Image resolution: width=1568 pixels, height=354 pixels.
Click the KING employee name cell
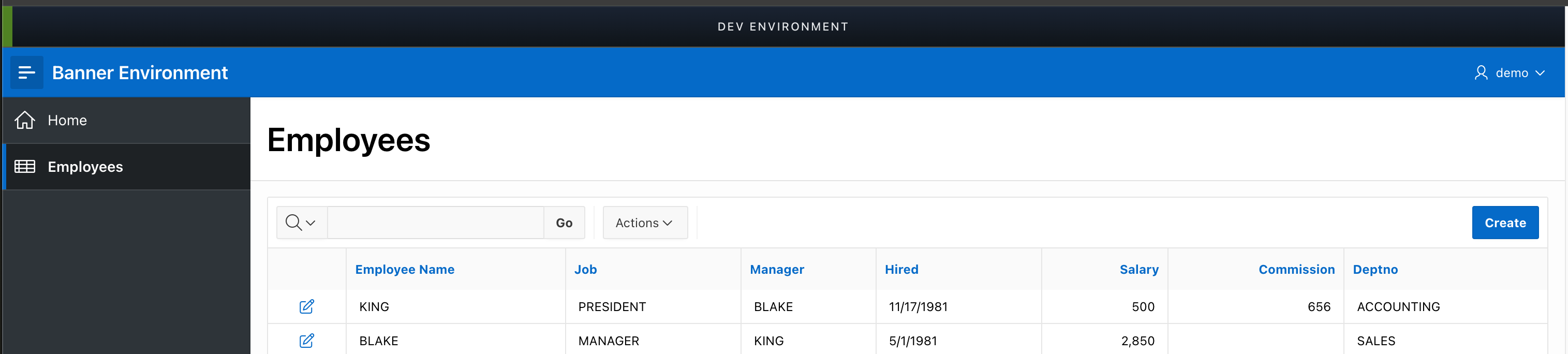coord(456,306)
